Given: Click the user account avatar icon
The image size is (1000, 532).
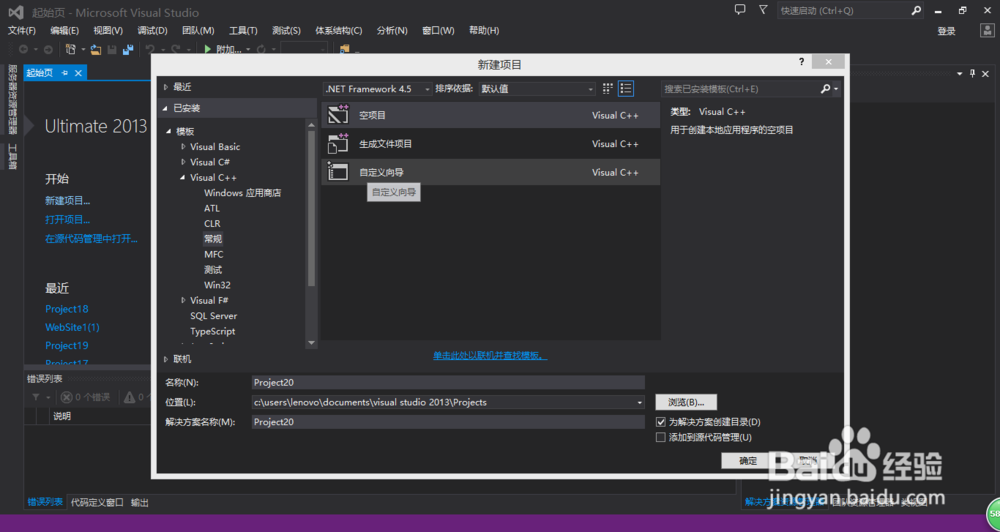Looking at the screenshot, I should [x=986, y=31].
